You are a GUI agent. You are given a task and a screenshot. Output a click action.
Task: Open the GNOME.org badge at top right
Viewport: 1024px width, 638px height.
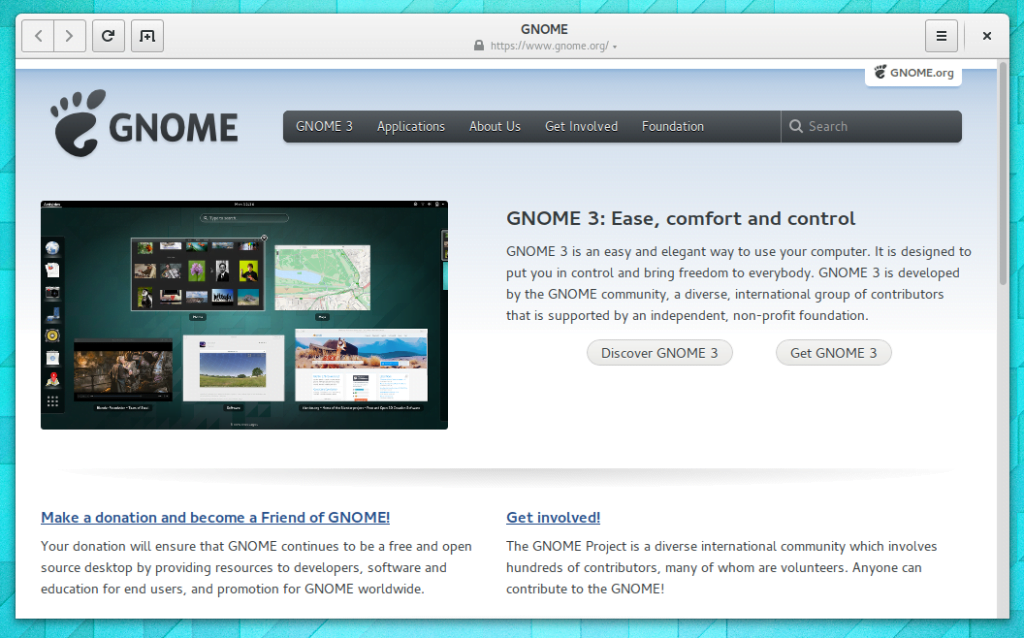(x=914, y=73)
